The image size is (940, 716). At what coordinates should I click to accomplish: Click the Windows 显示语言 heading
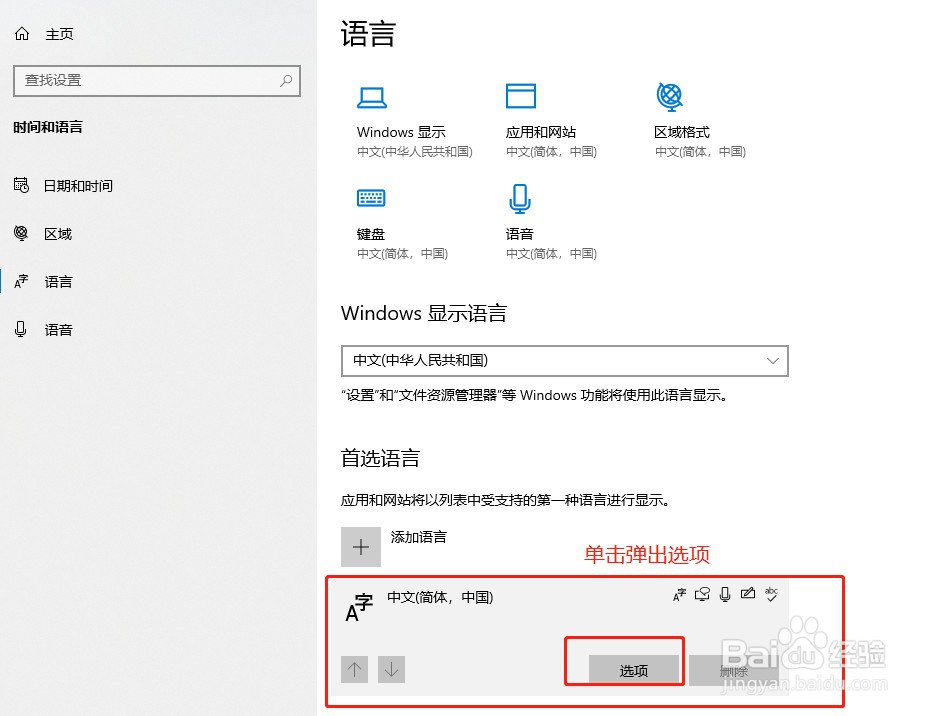pyautogui.click(x=424, y=313)
